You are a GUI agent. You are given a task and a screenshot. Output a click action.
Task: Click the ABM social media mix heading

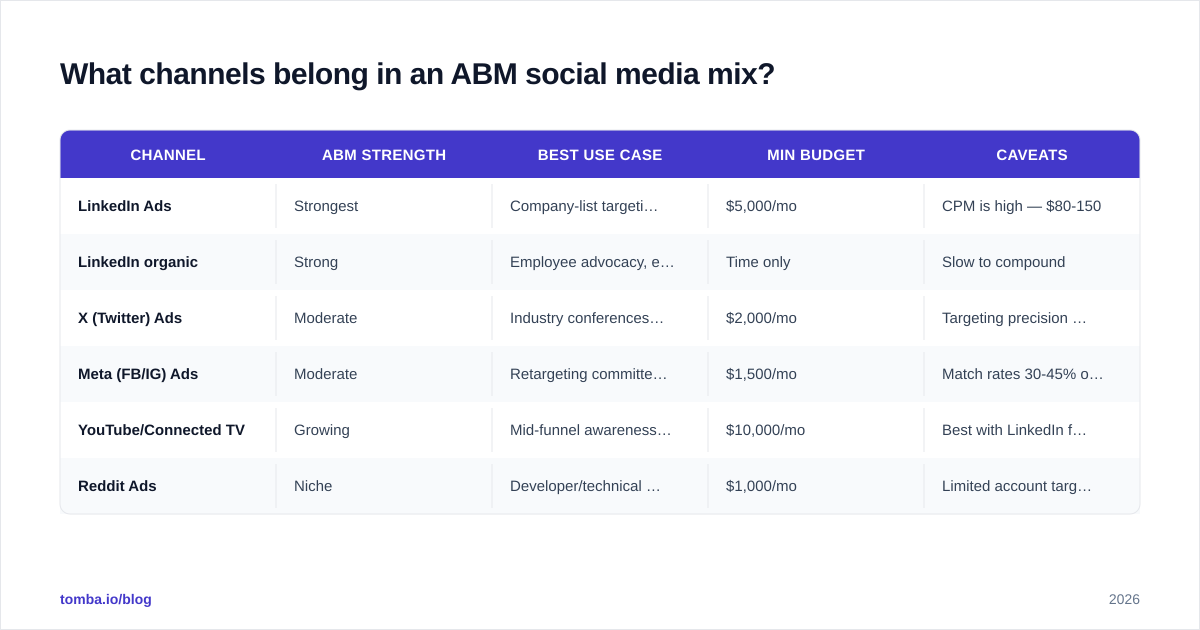(417, 74)
